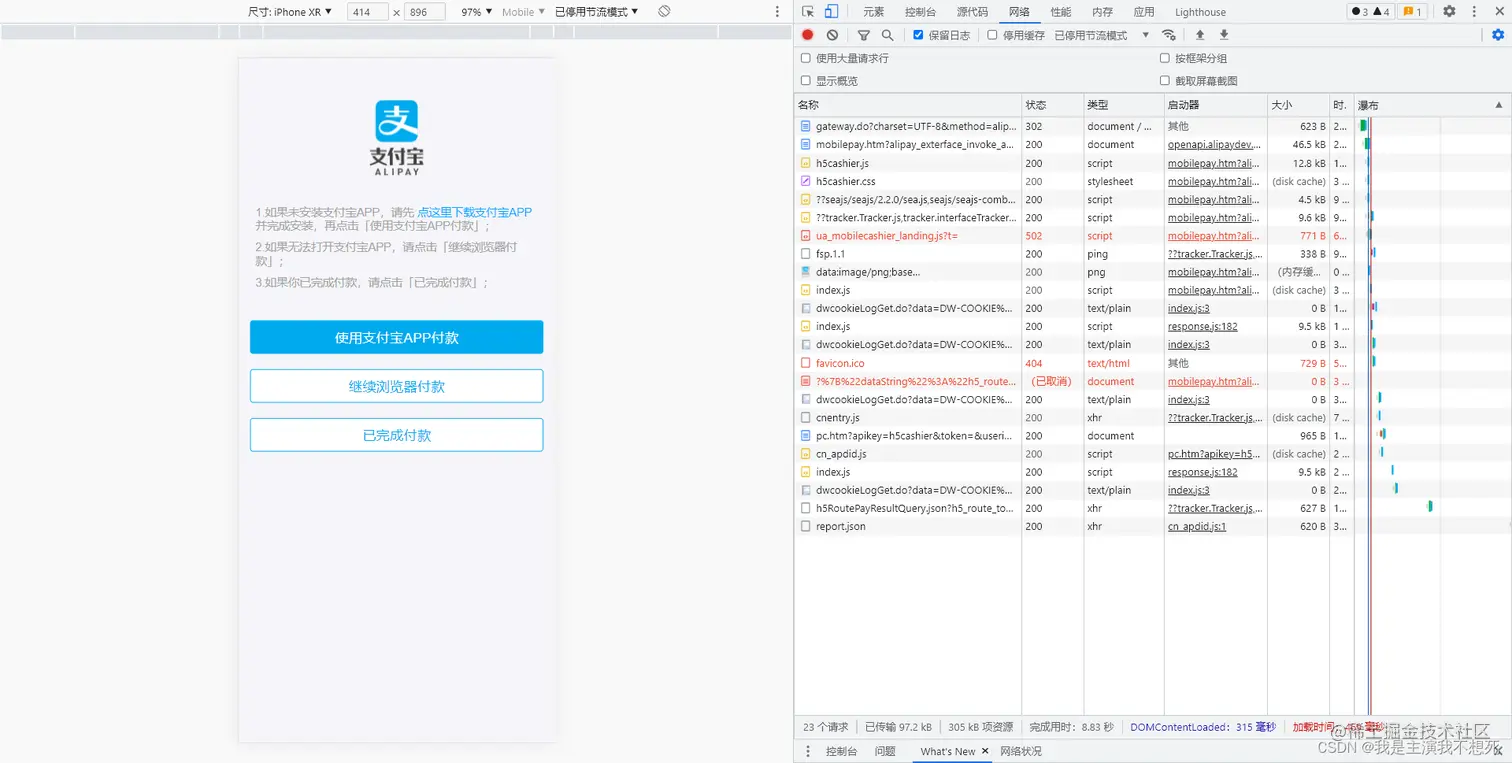Uncheck the 保留日志 checkbox
Screen dimensions: 1512x763
[919, 35]
